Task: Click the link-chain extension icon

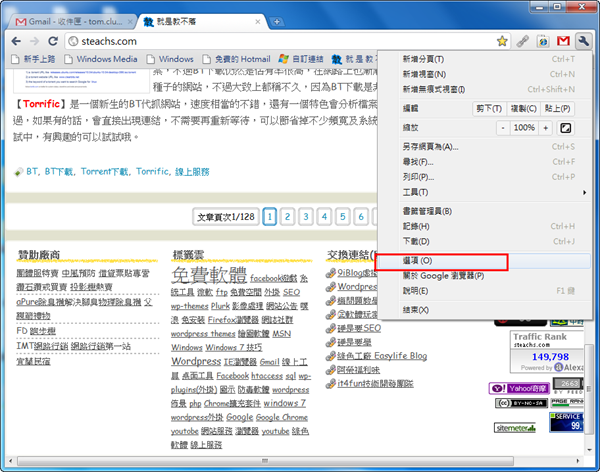Action: [x=523, y=41]
